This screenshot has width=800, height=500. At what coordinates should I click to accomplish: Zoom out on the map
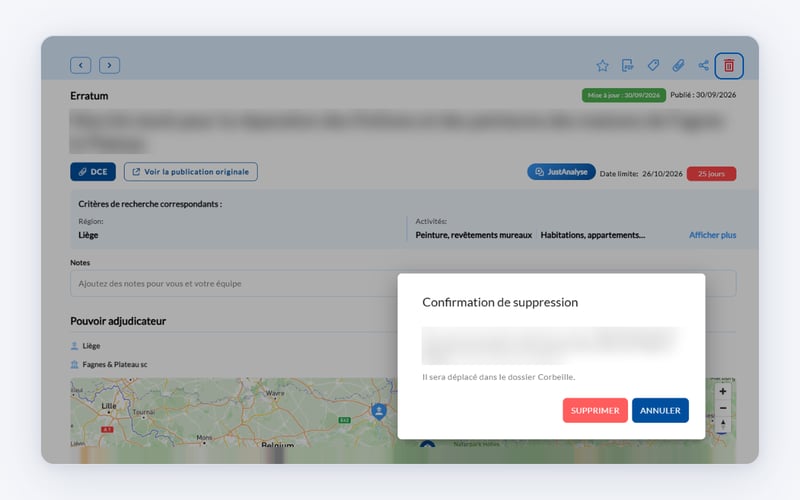click(722, 408)
